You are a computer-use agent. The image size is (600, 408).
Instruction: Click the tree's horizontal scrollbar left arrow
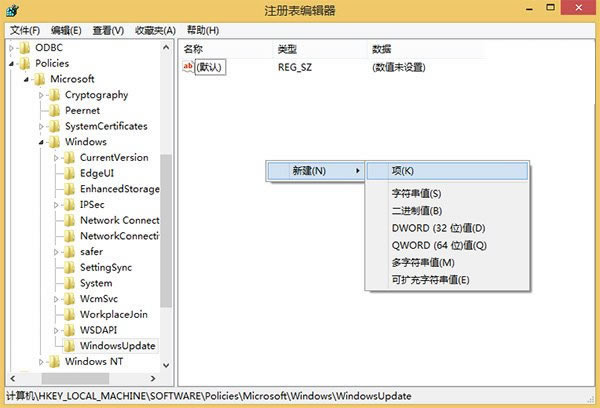13,379
